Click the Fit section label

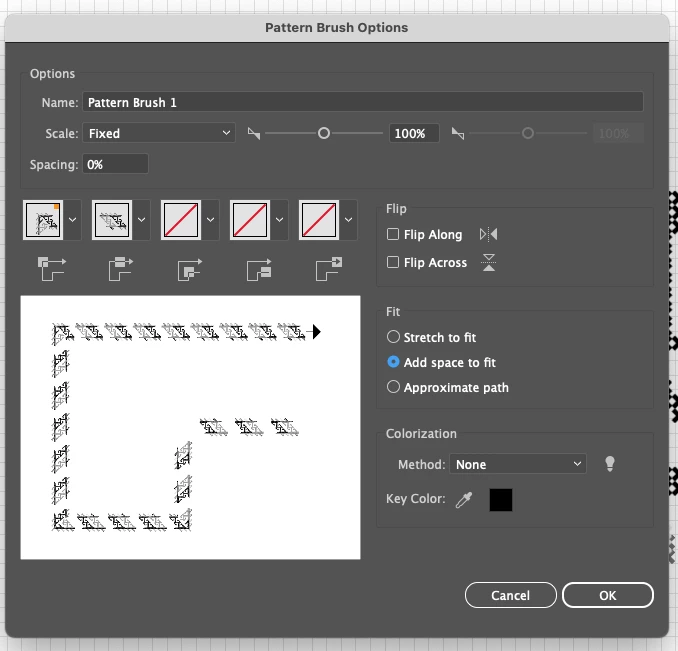(393, 312)
